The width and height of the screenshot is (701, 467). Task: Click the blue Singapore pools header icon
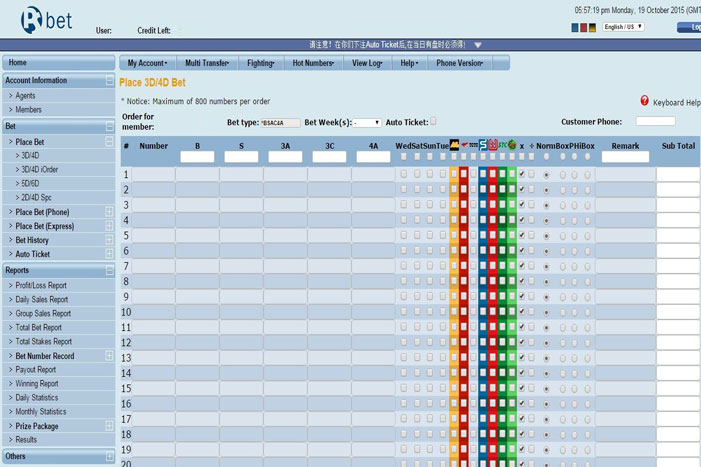(482, 145)
